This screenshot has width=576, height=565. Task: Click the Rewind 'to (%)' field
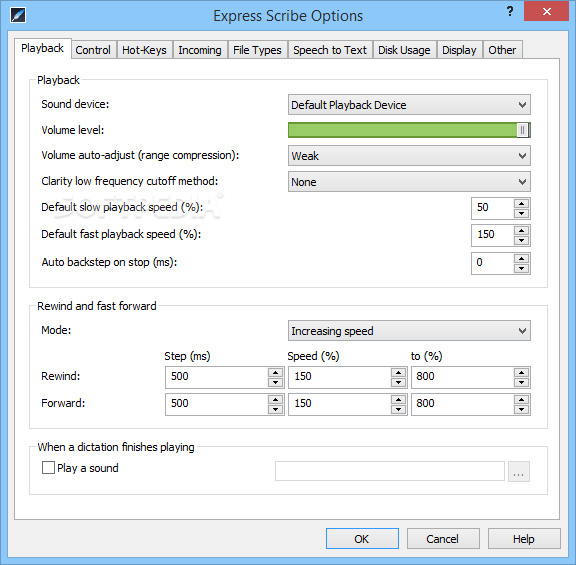[x=463, y=377]
